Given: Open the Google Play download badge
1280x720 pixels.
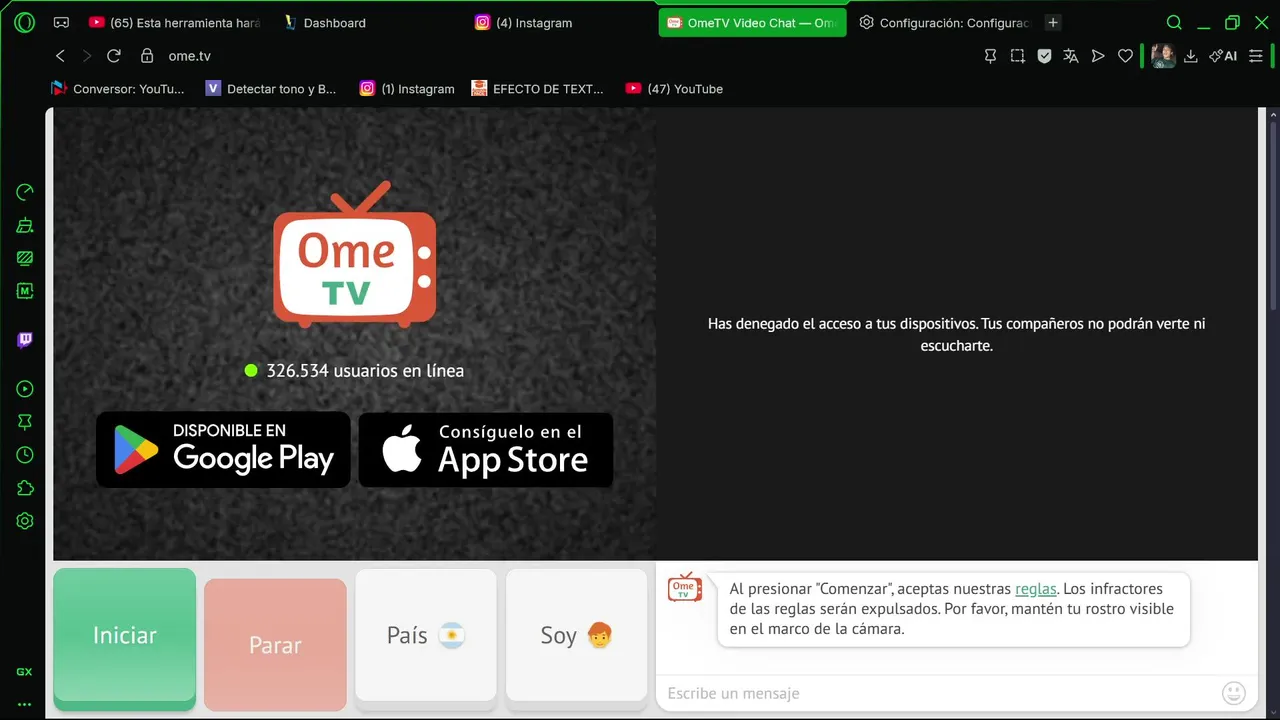Looking at the screenshot, I should pos(223,450).
